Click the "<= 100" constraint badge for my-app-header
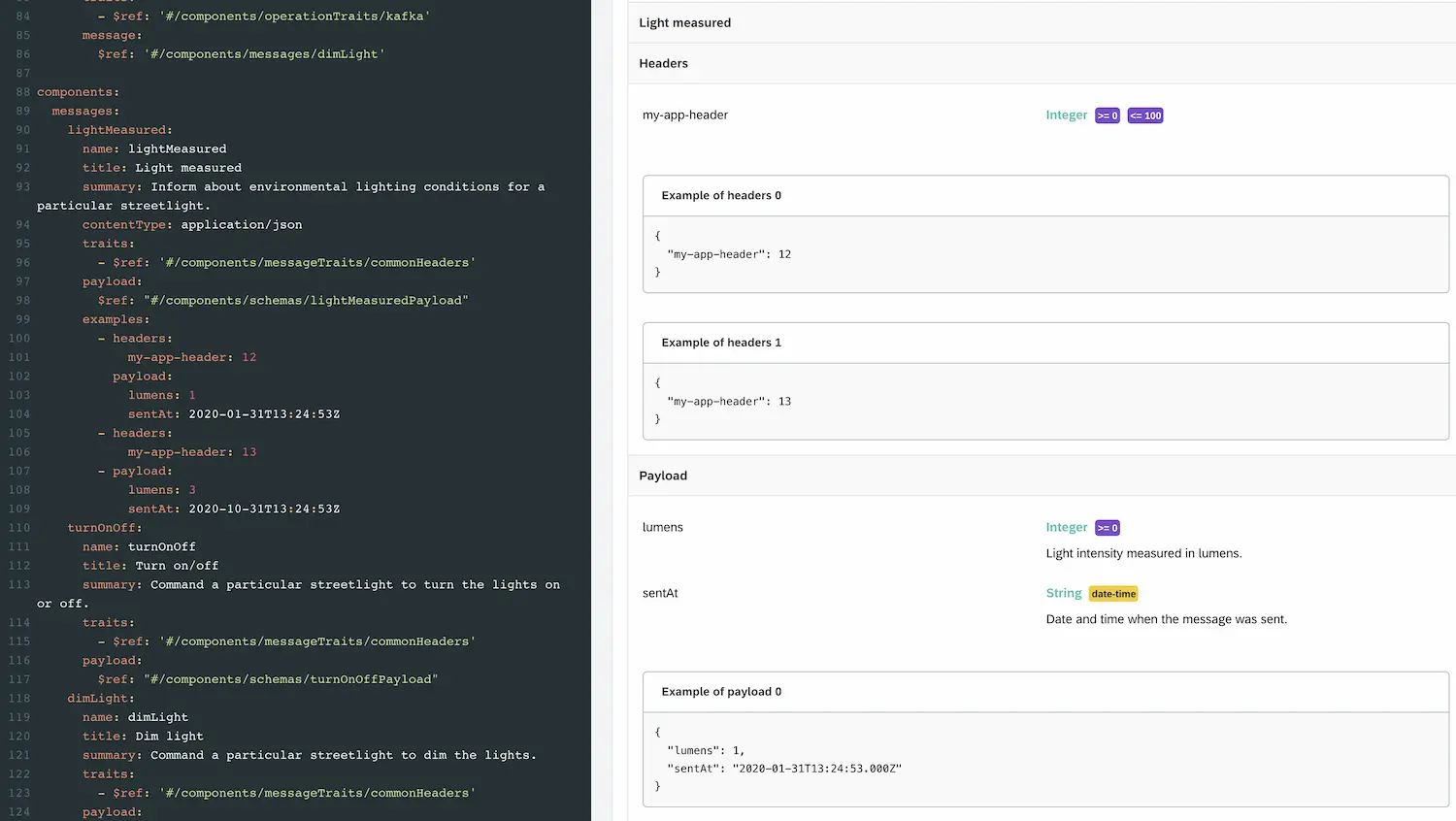Image resolution: width=1456 pixels, height=821 pixels. tap(1144, 115)
